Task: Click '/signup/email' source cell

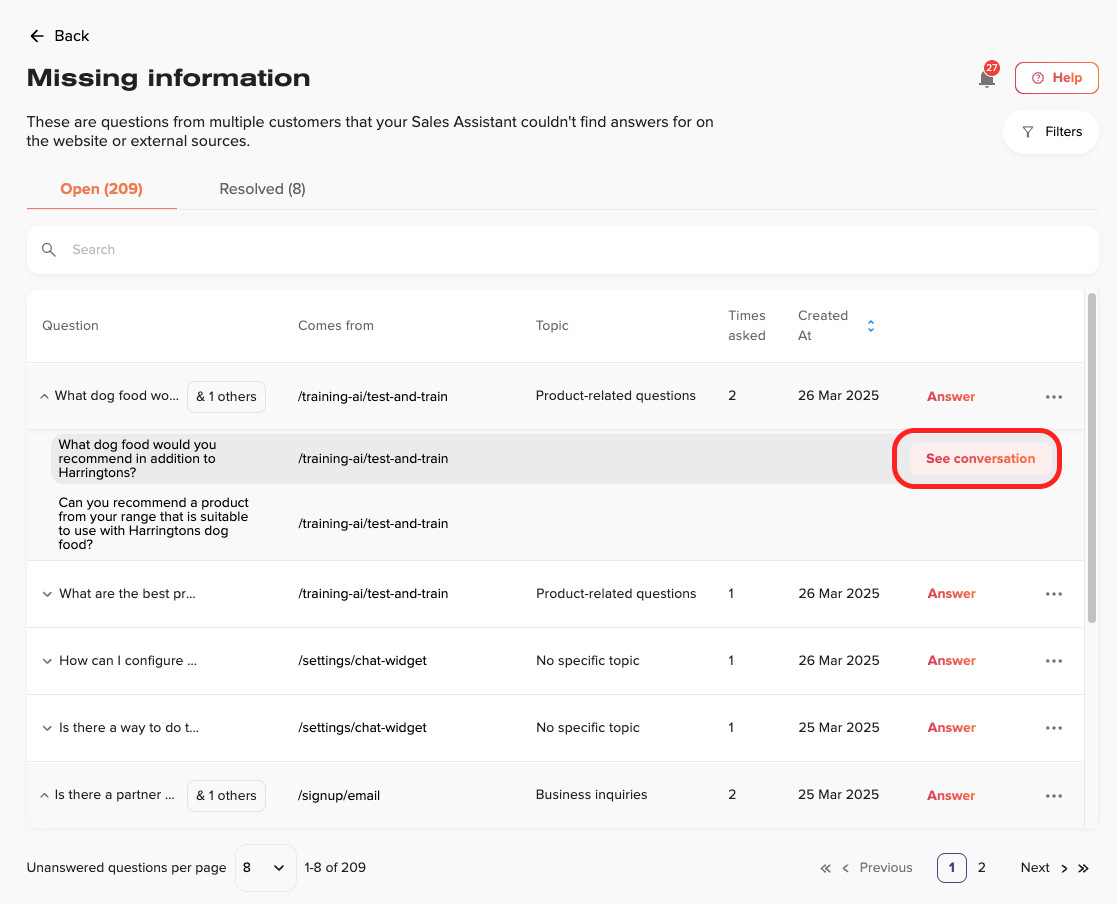Action: pyautogui.click(x=339, y=796)
